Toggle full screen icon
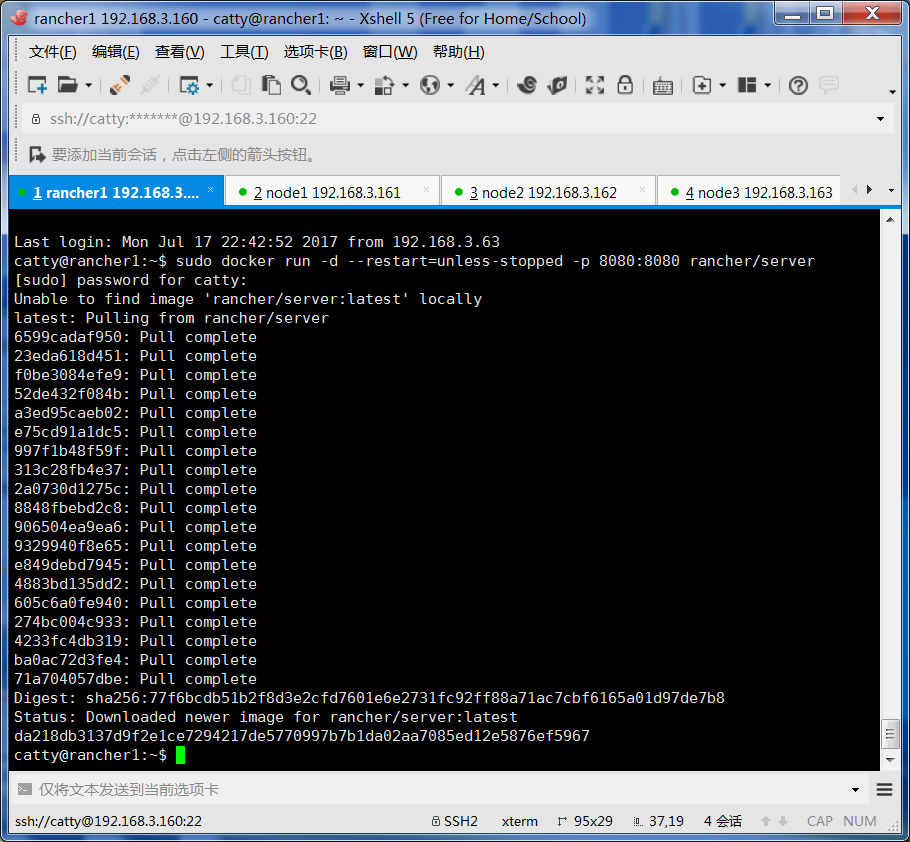The width and height of the screenshot is (910, 842). point(595,85)
